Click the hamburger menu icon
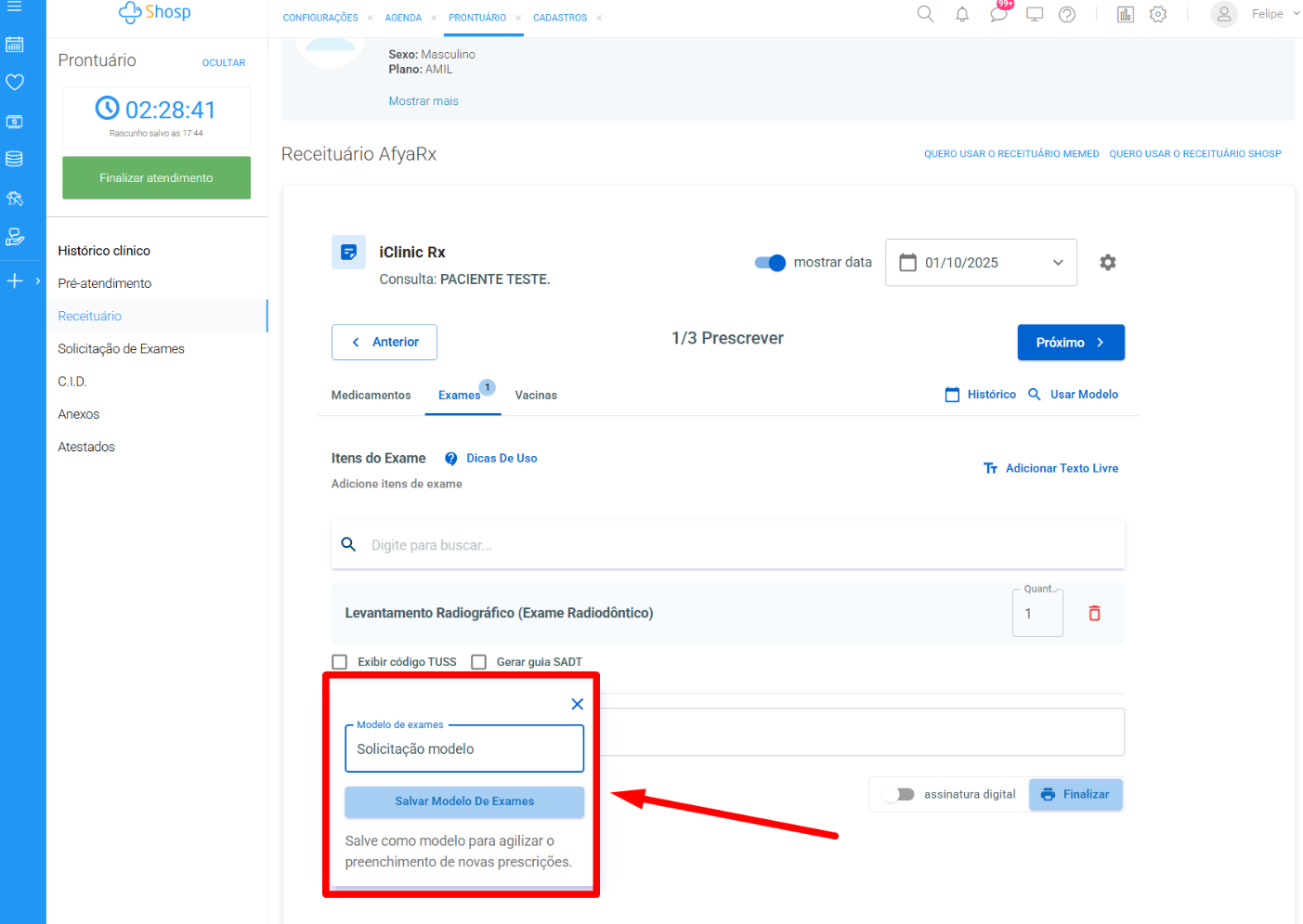Screen dimensions: 1303x924 [15, 7]
